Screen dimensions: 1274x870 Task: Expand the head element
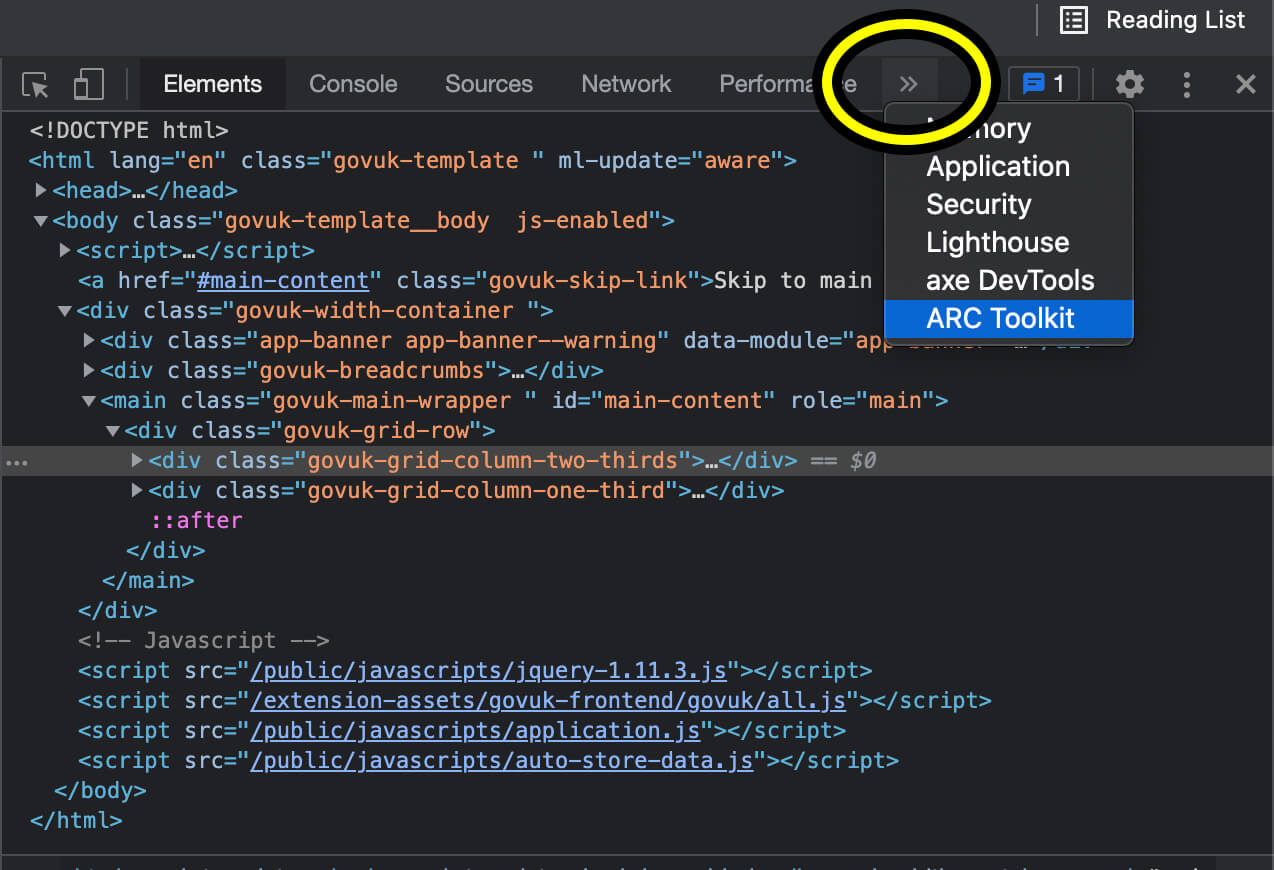pos(40,190)
